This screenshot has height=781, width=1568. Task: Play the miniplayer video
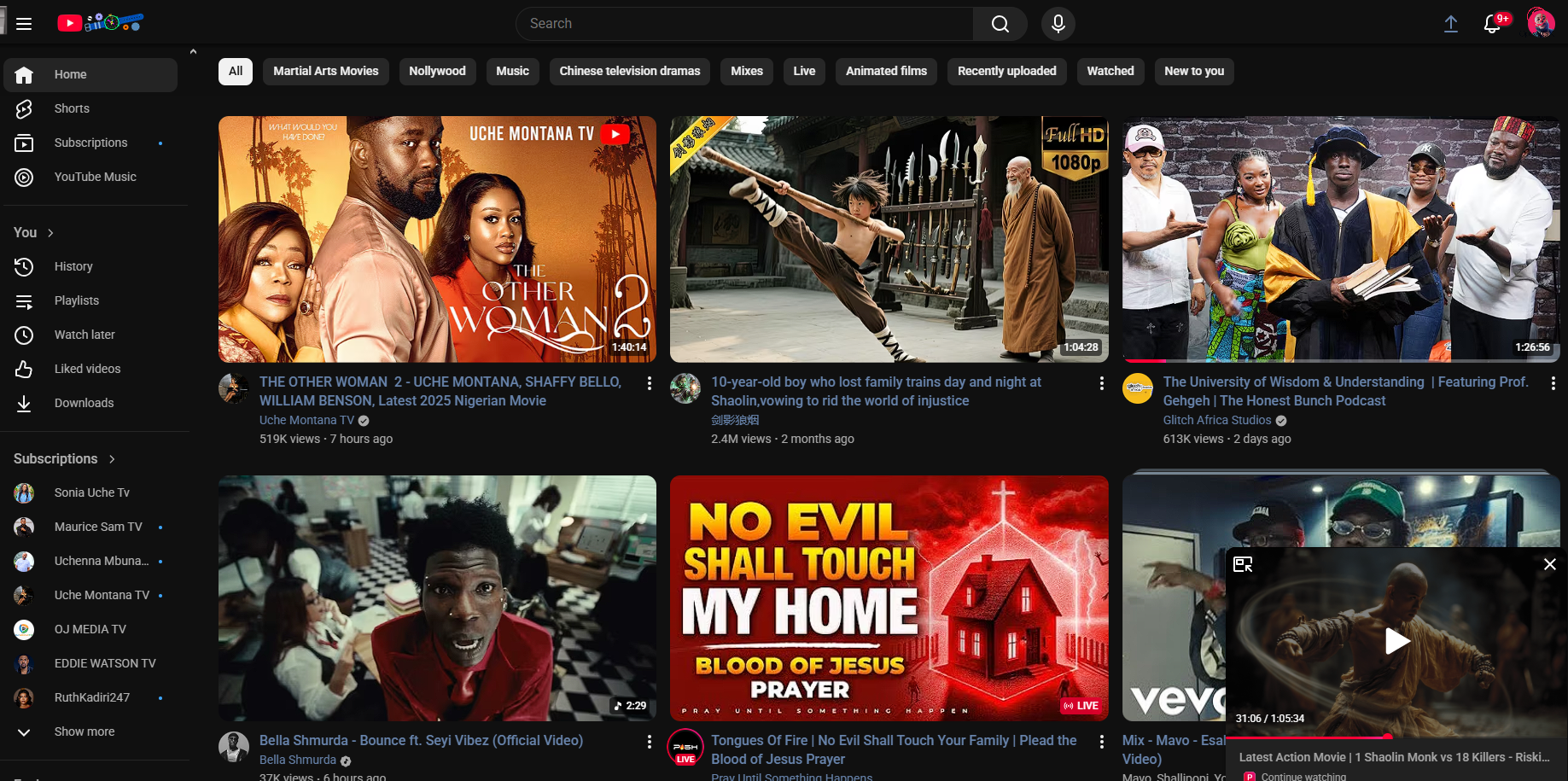[1396, 640]
